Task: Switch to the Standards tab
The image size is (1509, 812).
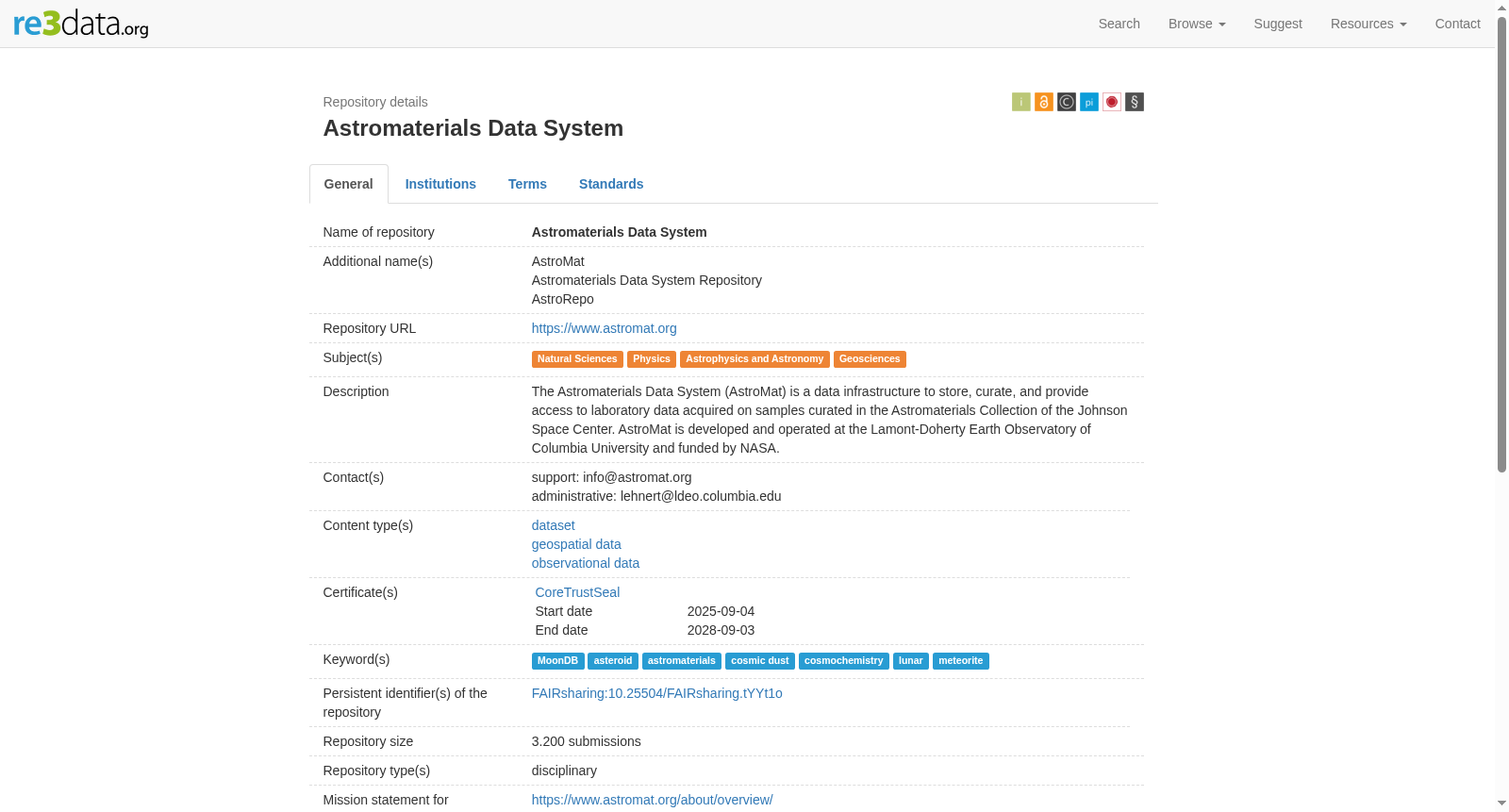Action: tap(611, 184)
